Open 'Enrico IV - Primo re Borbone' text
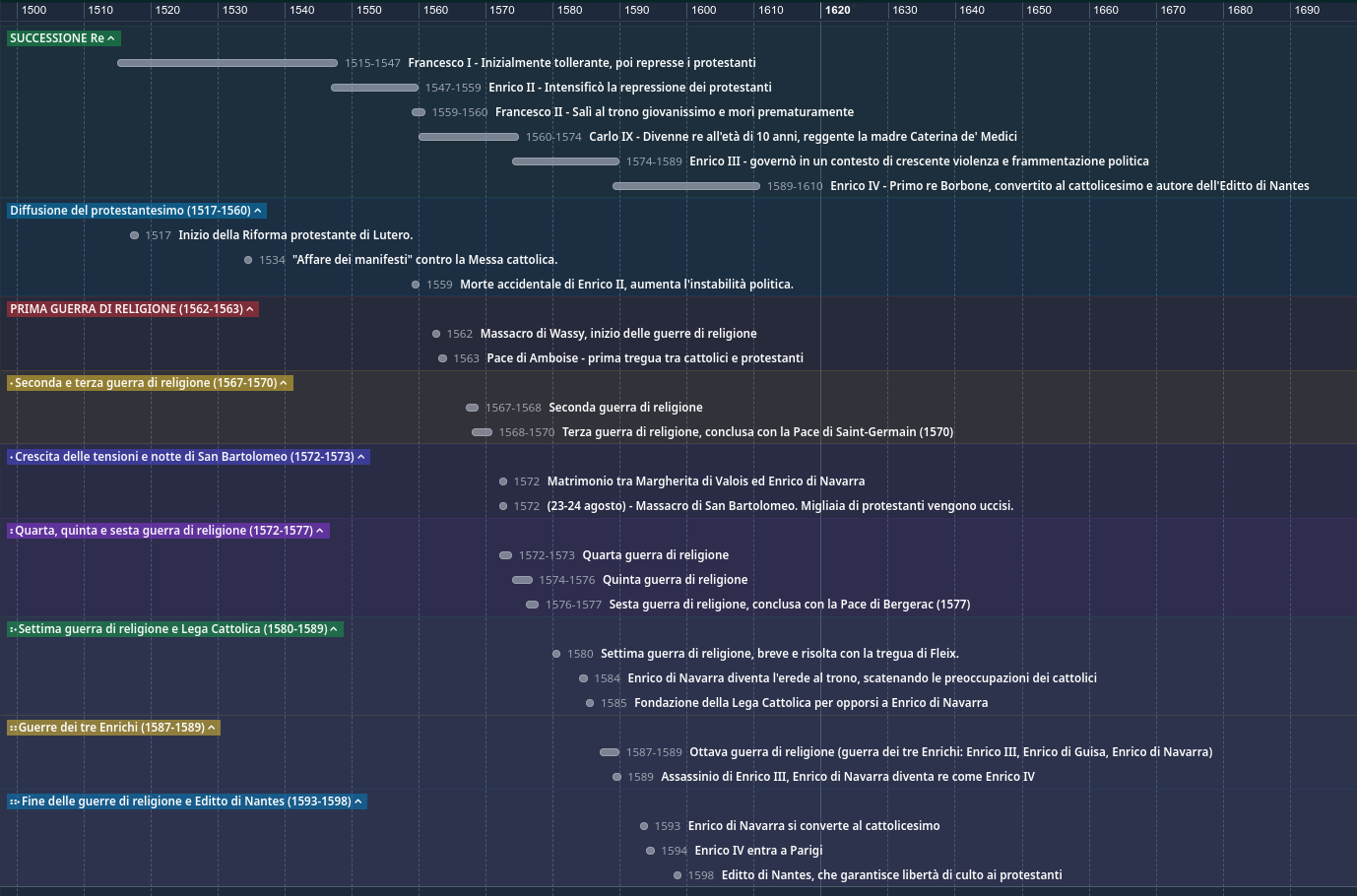Screen dimensions: 1357x896 (x=1069, y=186)
